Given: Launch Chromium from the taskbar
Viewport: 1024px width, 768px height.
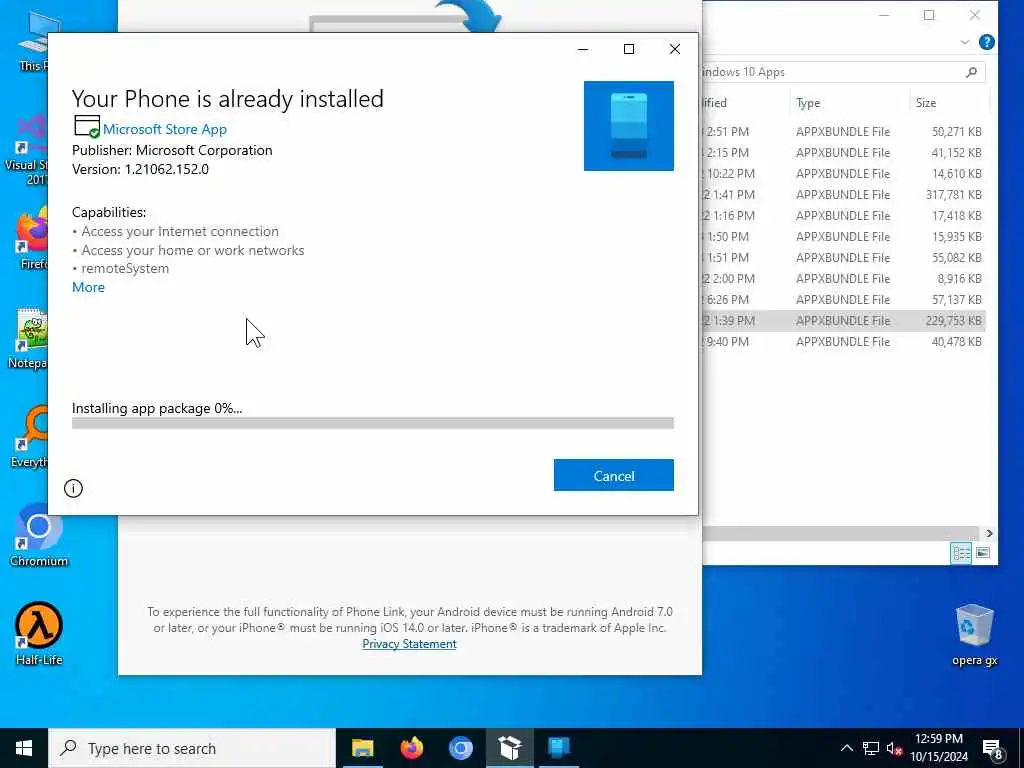Looking at the screenshot, I should [x=460, y=748].
